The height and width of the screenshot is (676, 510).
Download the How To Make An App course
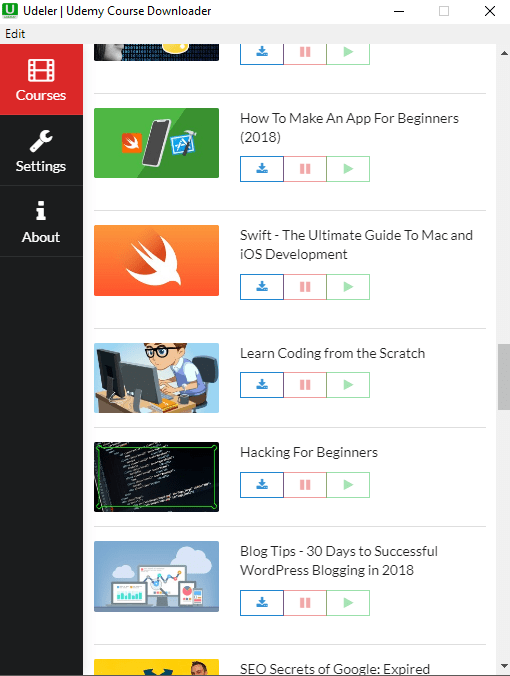(262, 169)
